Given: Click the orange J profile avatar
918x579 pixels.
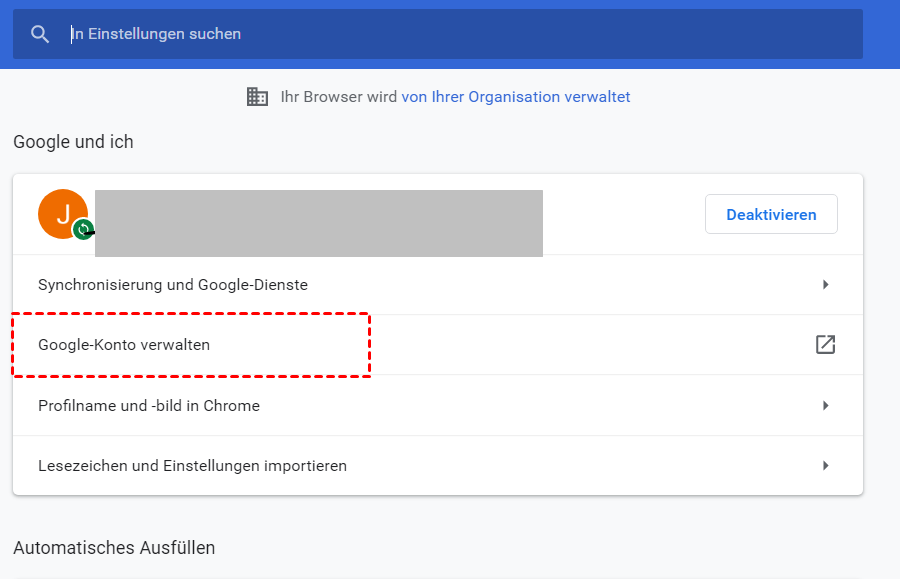Looking at the screenshot, I should point(62,213).
